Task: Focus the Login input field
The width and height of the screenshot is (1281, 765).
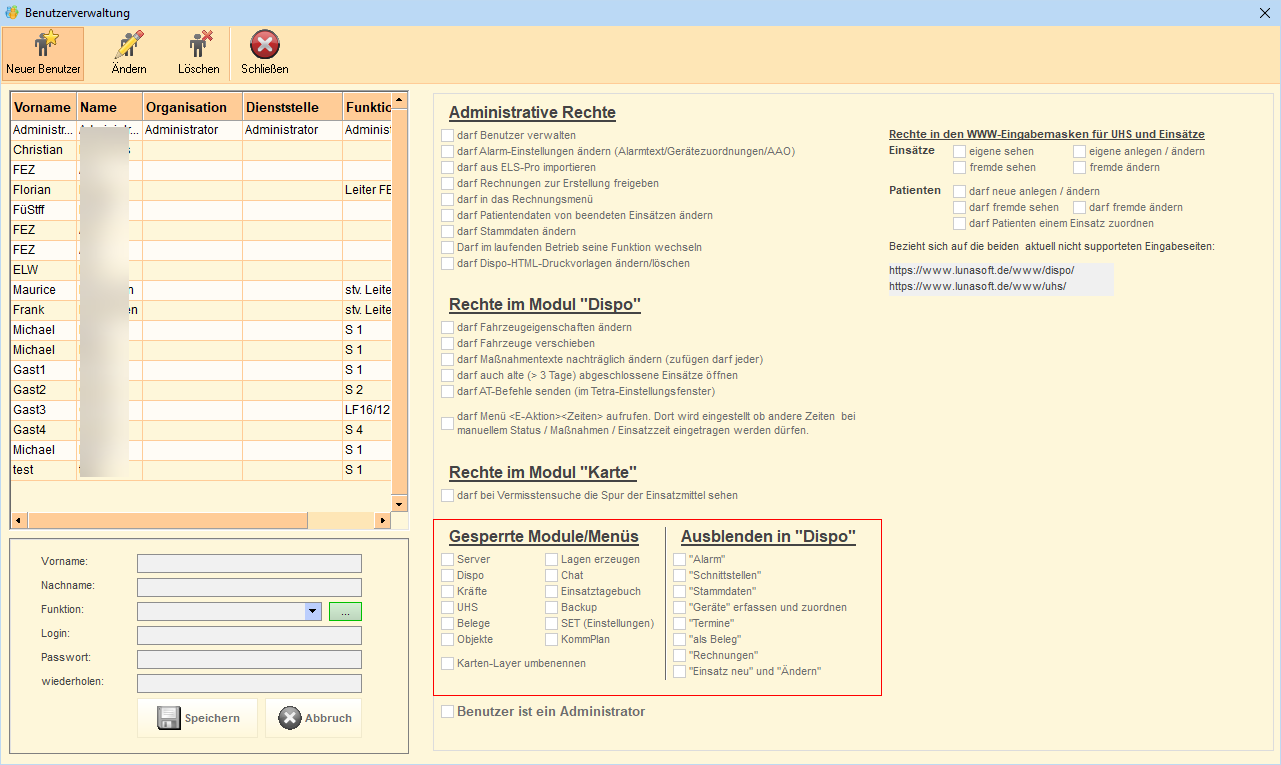Action: 249,635
